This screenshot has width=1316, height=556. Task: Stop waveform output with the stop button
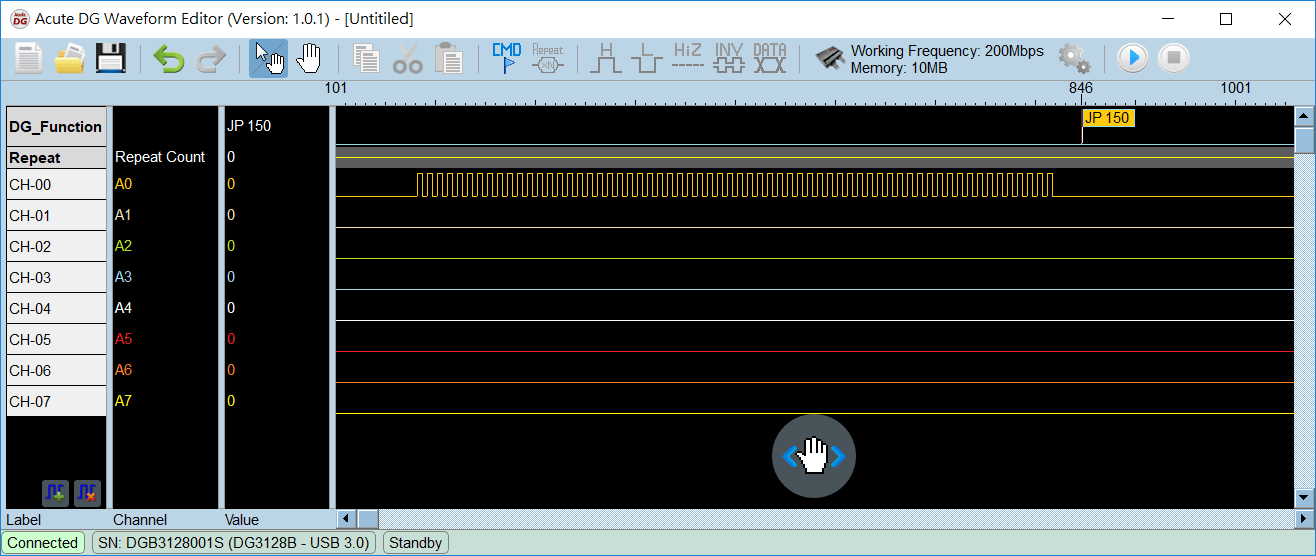click(x=1174, y=59)
